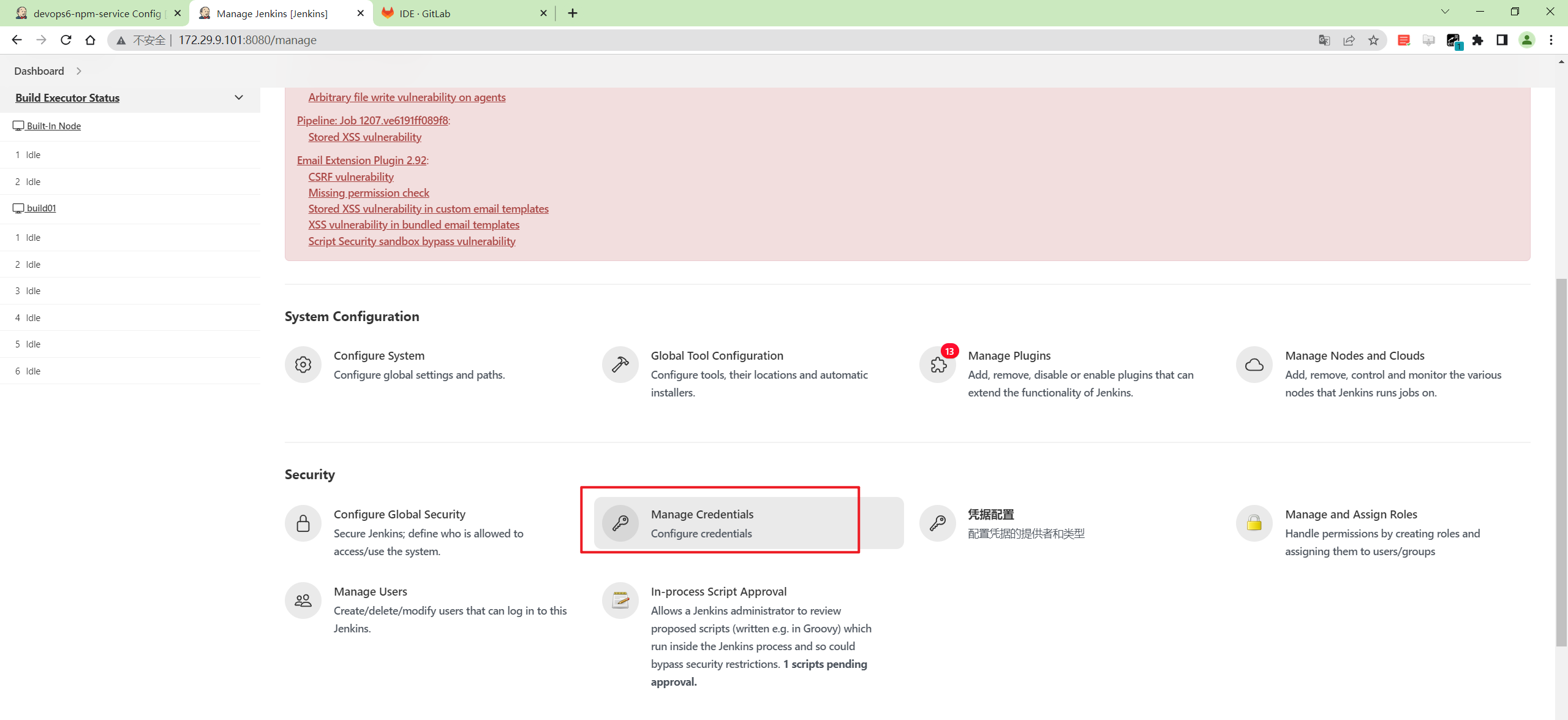Click the page vertical scrollbar
Screen dimensions: 1568x720
1561,463
